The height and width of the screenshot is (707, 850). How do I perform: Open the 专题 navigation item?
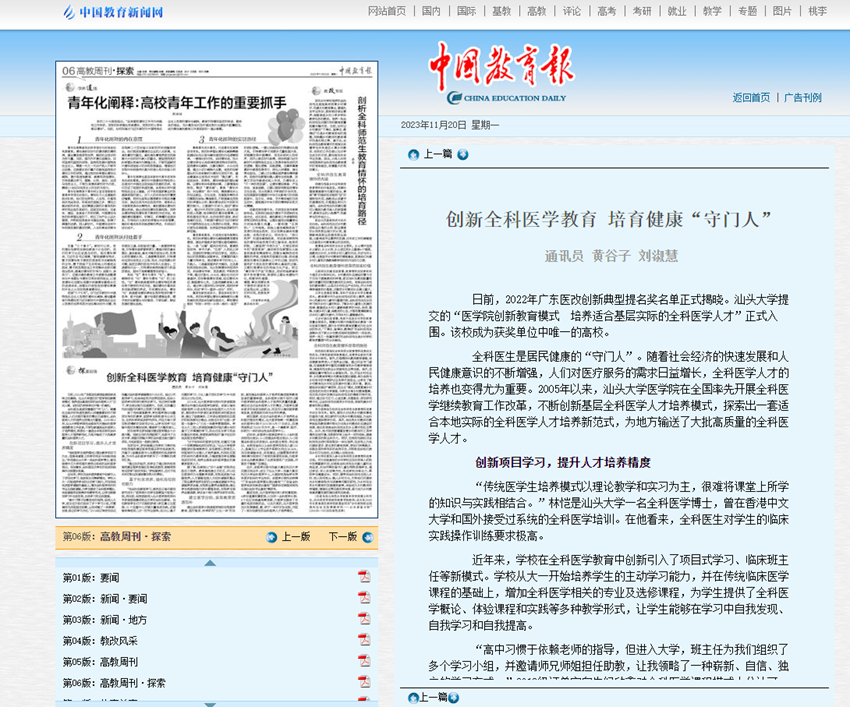pos(747,11)
